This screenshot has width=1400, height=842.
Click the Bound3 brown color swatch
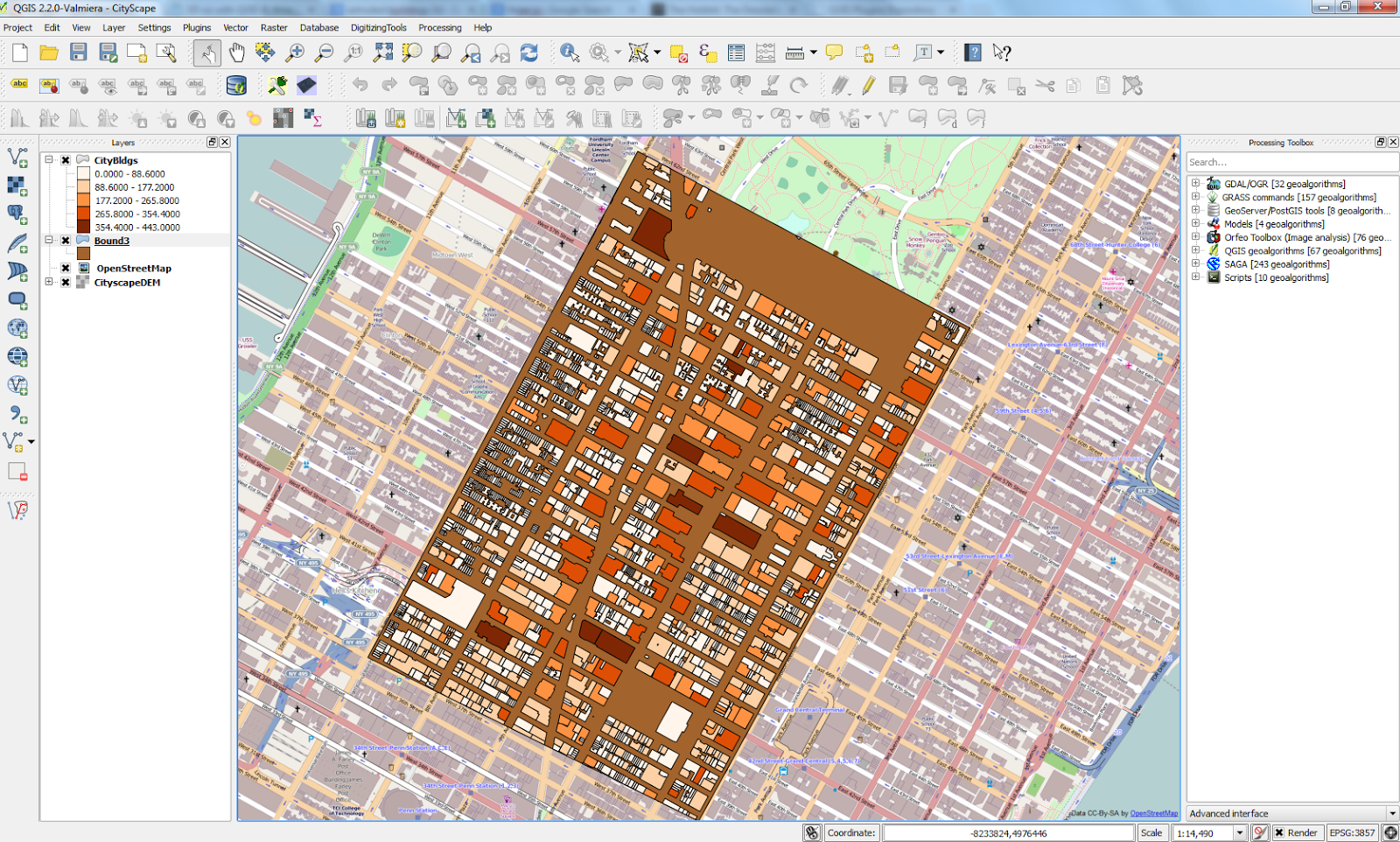point(83,253)
